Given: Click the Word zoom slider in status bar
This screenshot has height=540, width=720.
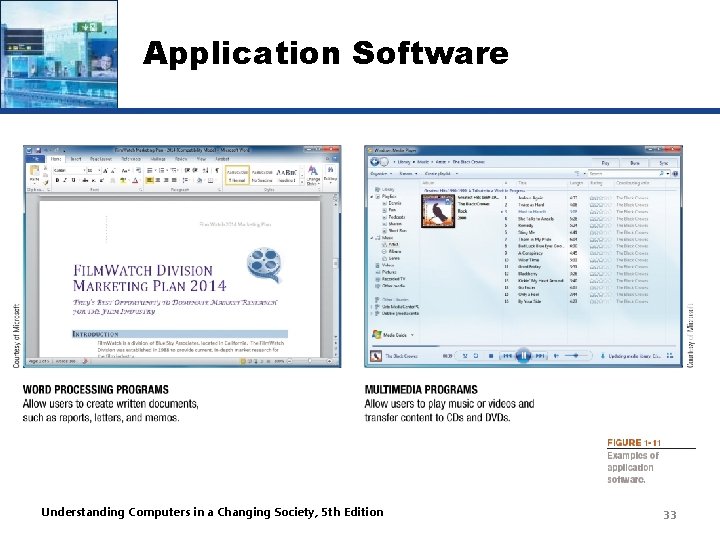Looking at the screenshot, I should click(x=310, y=361).
